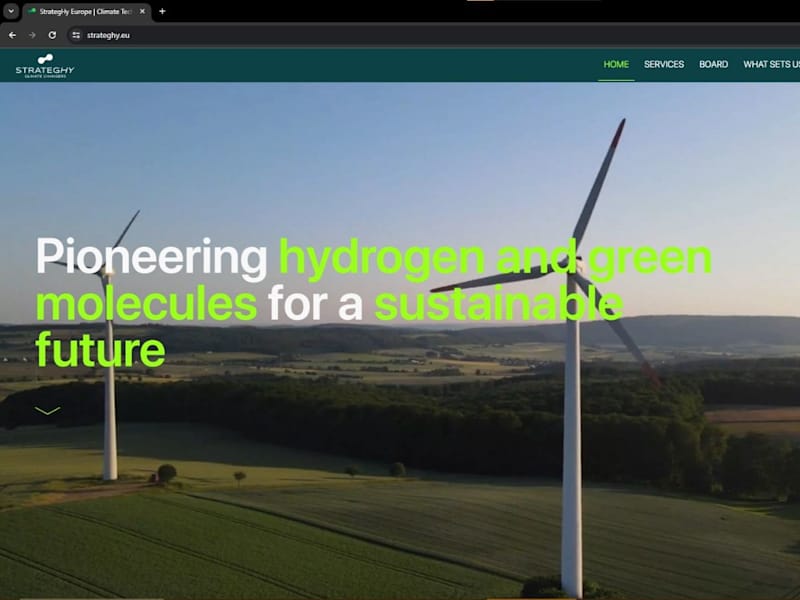Reload the page with refresh icon
Image resolution: width=800 pixels, height=600 pixels.
point(52,35)
